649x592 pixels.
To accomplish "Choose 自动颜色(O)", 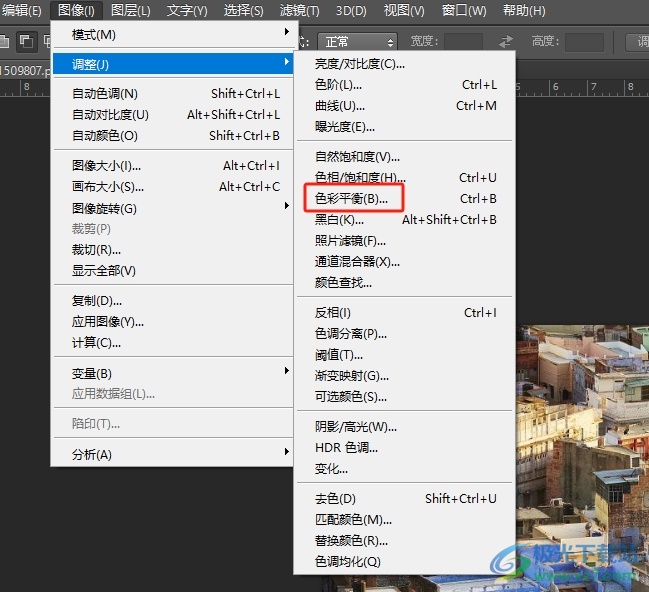I will [x=173, y=136].
